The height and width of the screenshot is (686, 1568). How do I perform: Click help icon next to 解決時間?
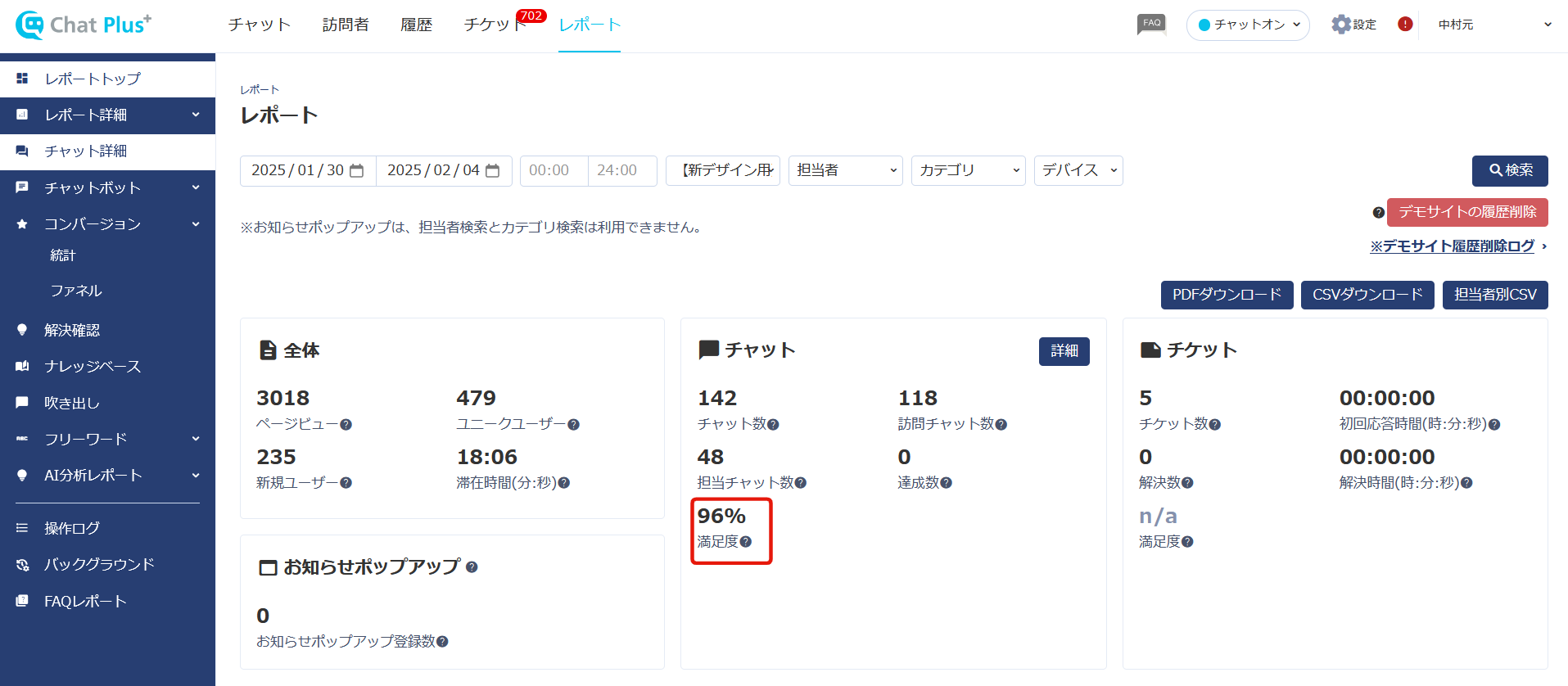[1466, 483]
